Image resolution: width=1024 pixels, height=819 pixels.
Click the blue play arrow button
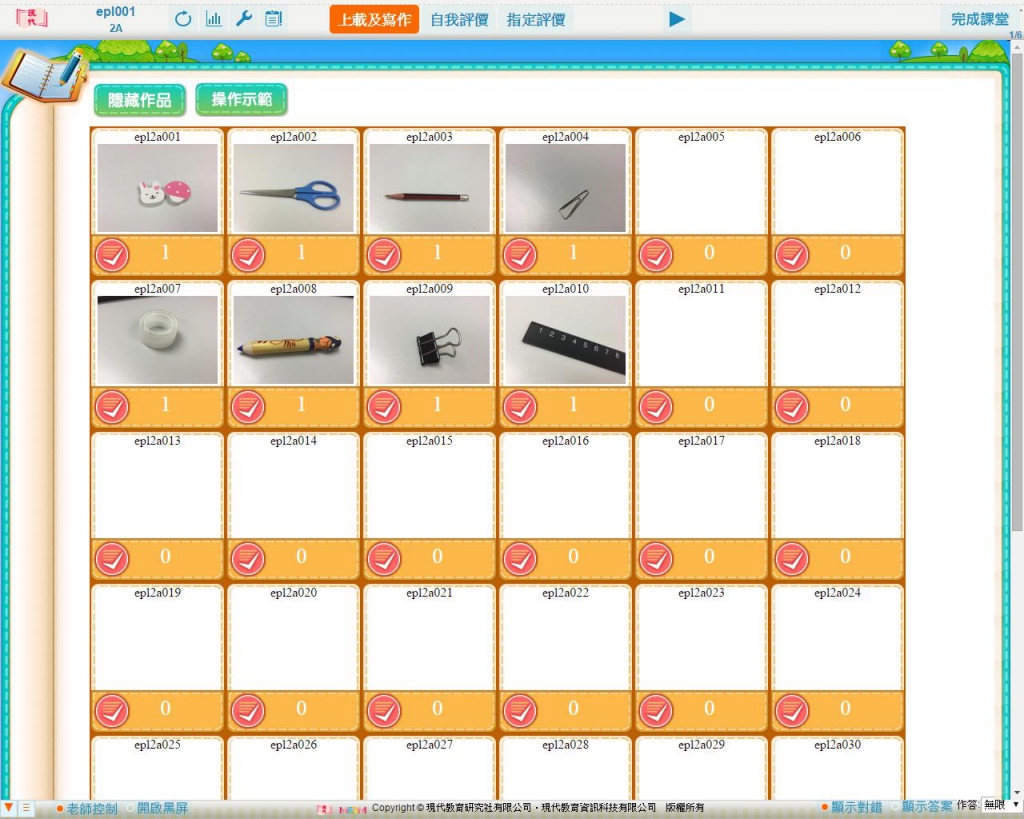click(x=677, y=20)
